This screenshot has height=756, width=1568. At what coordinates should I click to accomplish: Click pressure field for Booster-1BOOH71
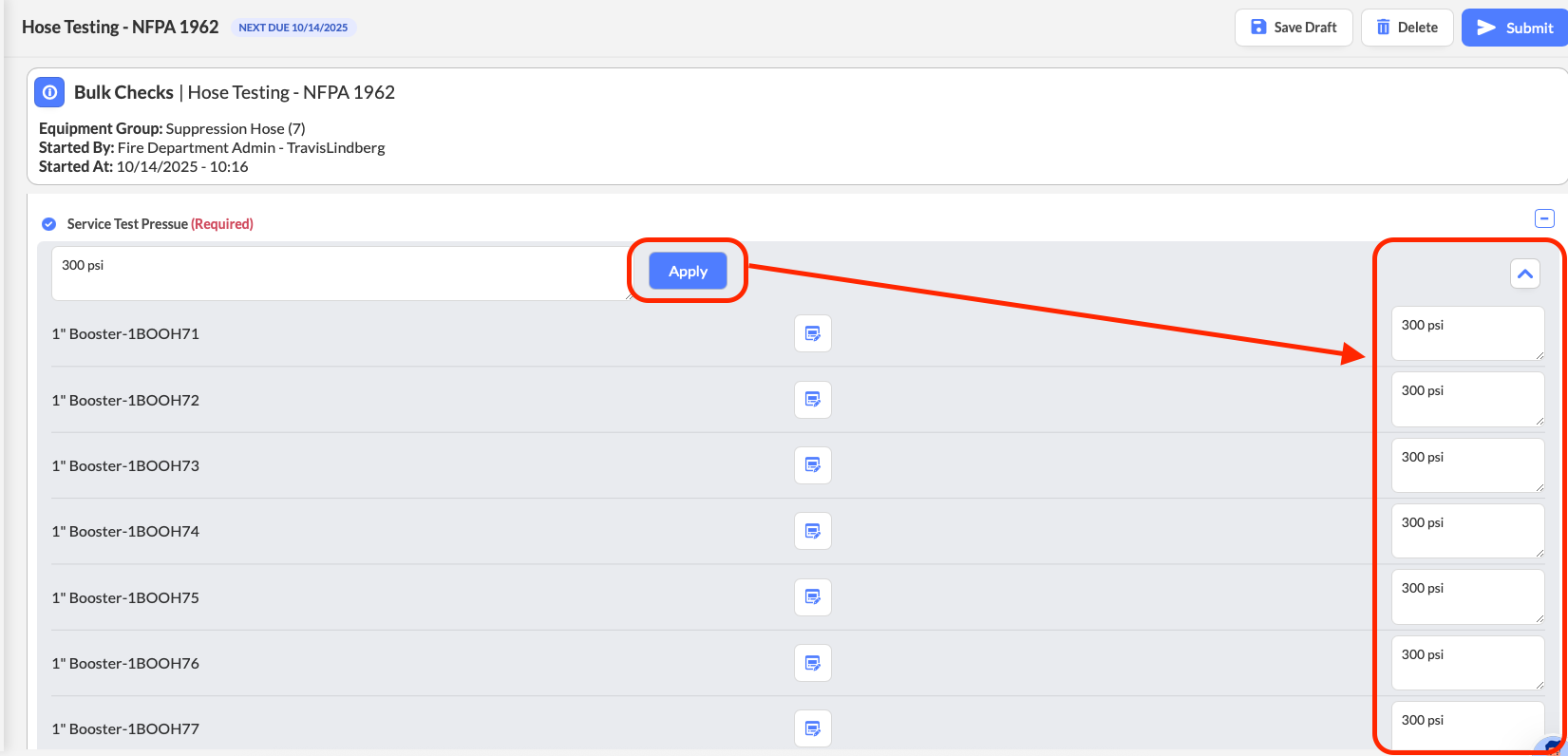pyautogui.click(x=1467, y=333)
